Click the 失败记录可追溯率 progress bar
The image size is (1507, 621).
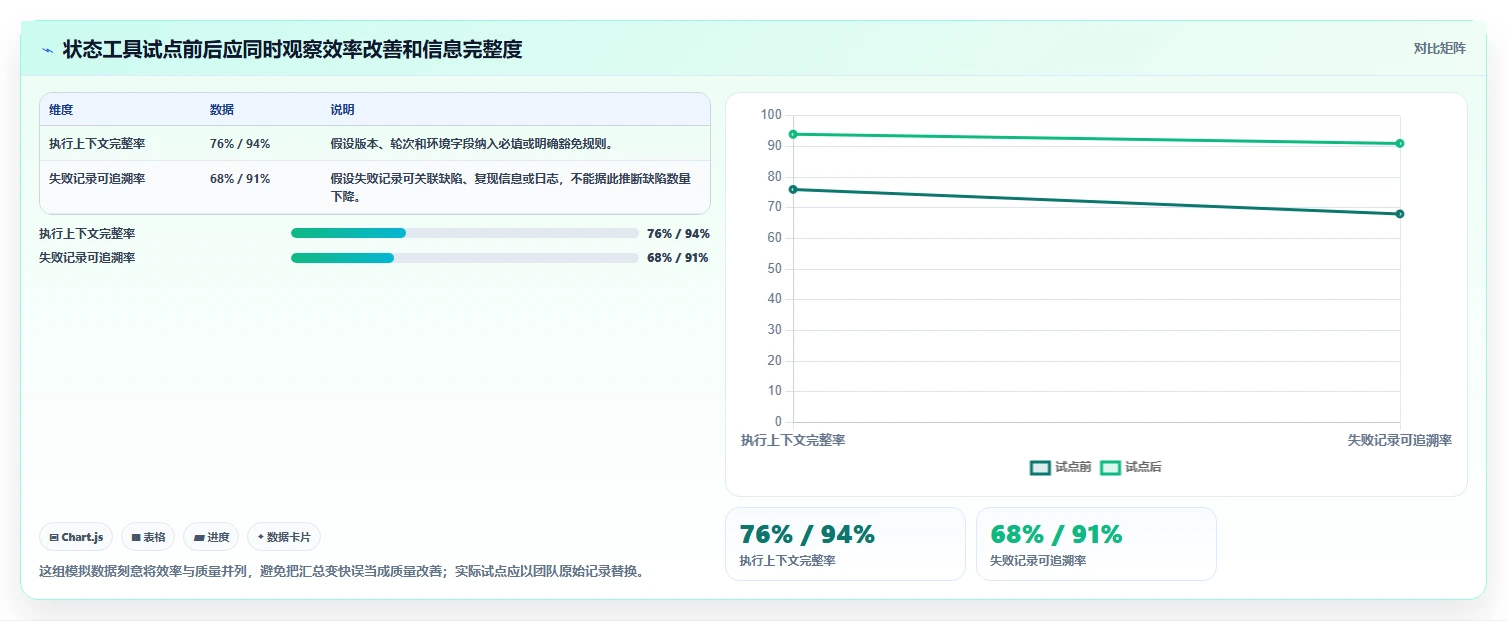(x=464, y=258)
